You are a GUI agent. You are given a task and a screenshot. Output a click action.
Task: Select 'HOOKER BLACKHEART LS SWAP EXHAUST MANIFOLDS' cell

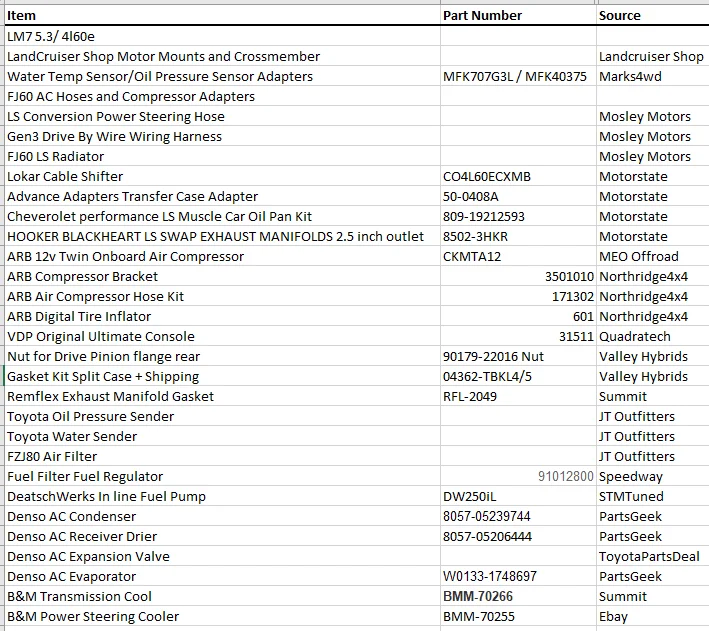(x=222, y=236)
